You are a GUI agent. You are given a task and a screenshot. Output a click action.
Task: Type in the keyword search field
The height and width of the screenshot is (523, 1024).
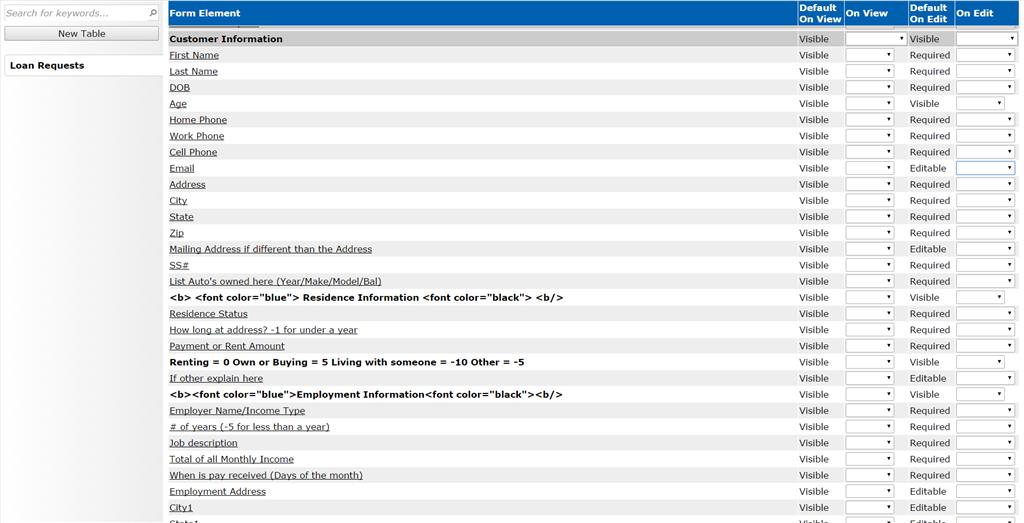75,13
